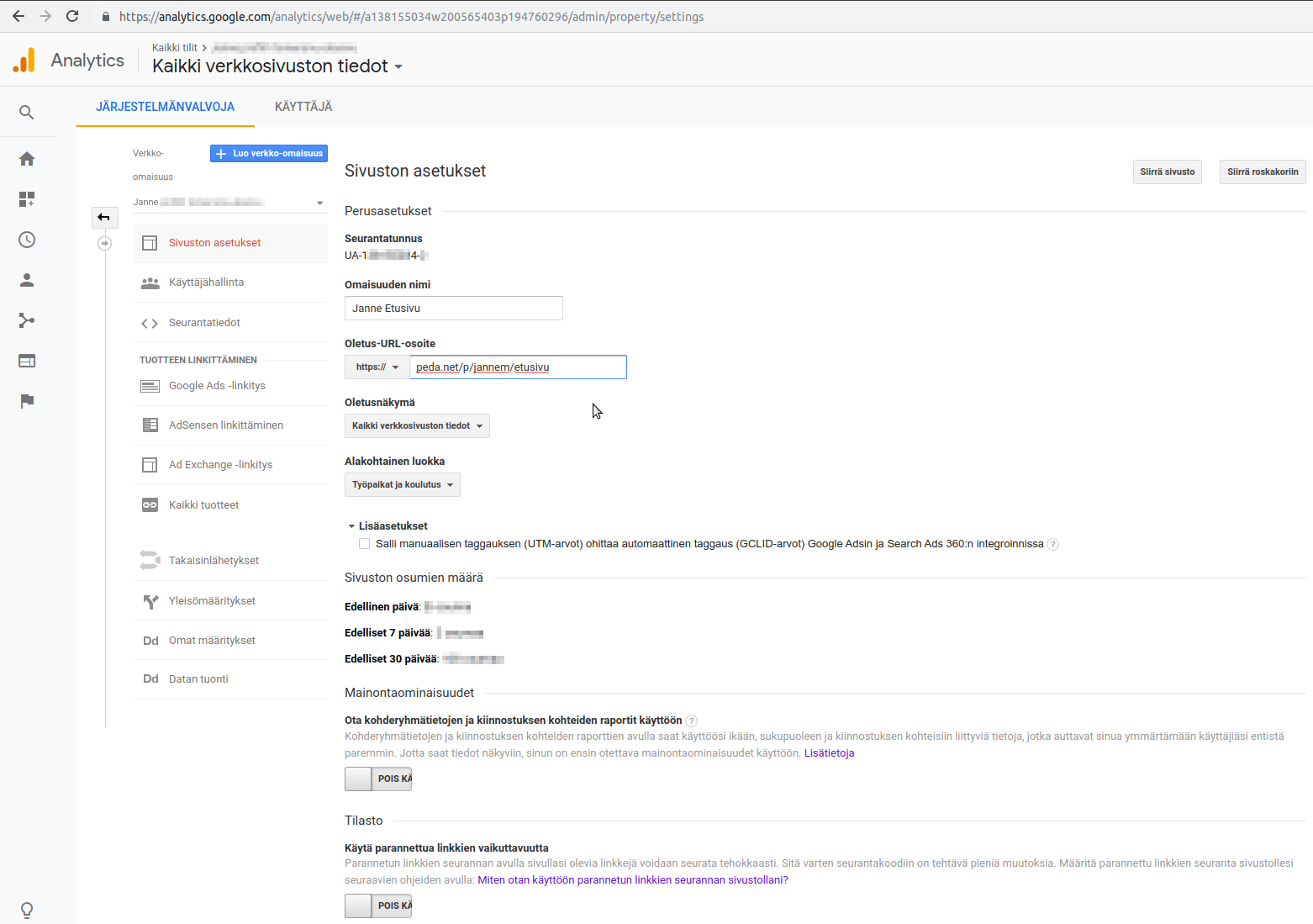Toggle the enhanced link attribution switch
This screenshot has width=1313, height=924.
click(377, 906)
